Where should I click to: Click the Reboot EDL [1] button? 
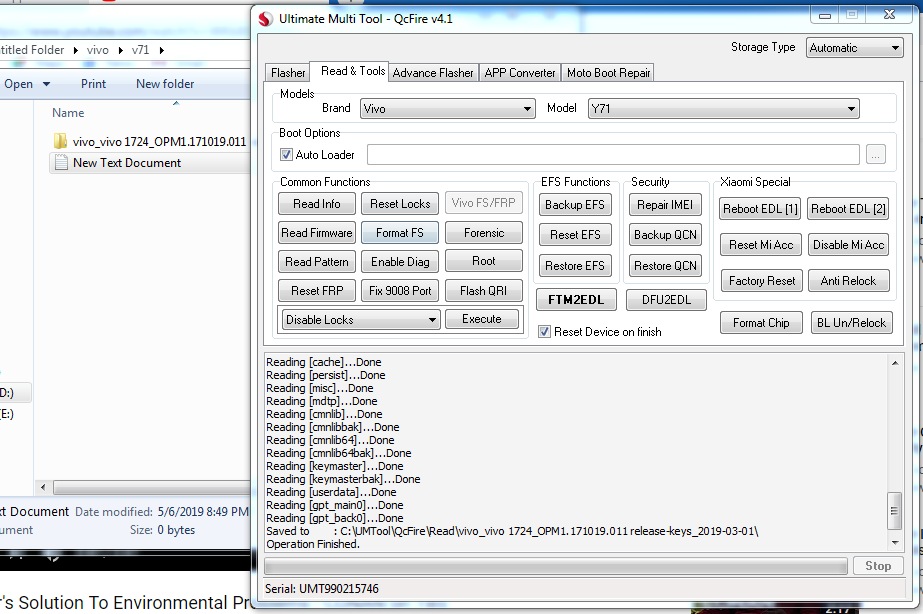760,208
